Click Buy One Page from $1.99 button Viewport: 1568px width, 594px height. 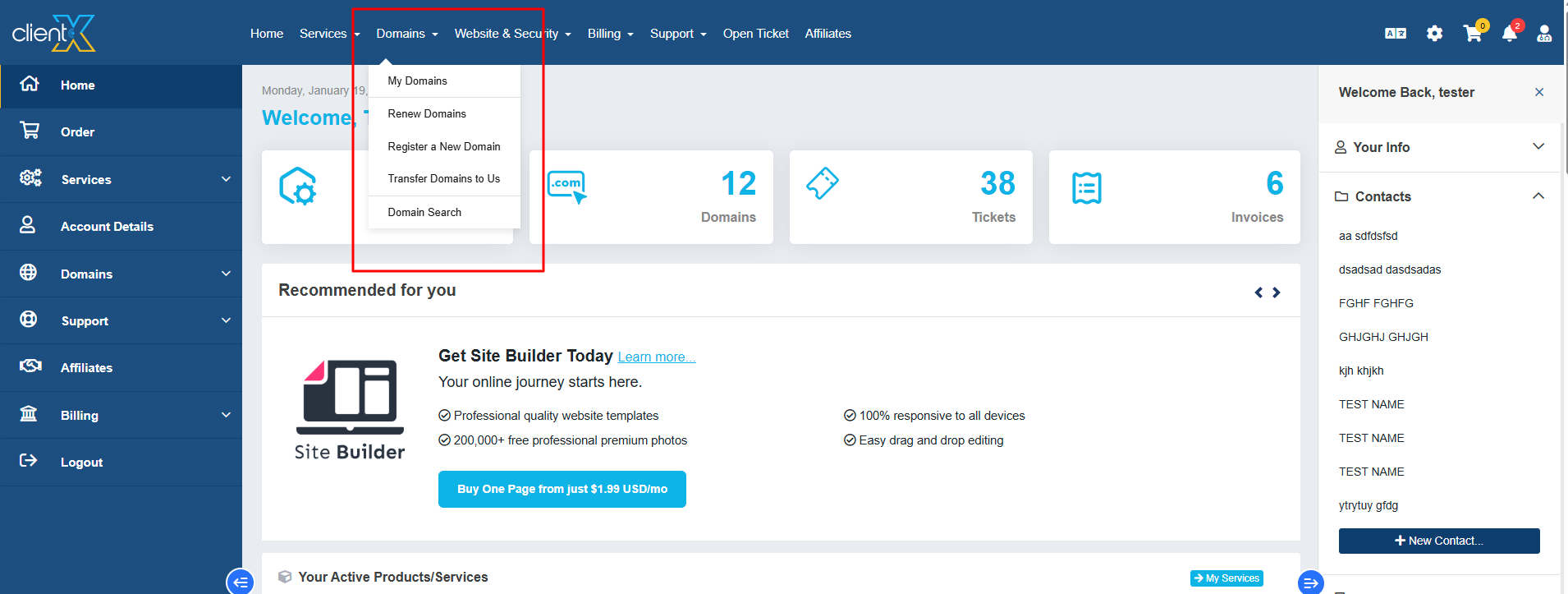(x=562, y=489)
